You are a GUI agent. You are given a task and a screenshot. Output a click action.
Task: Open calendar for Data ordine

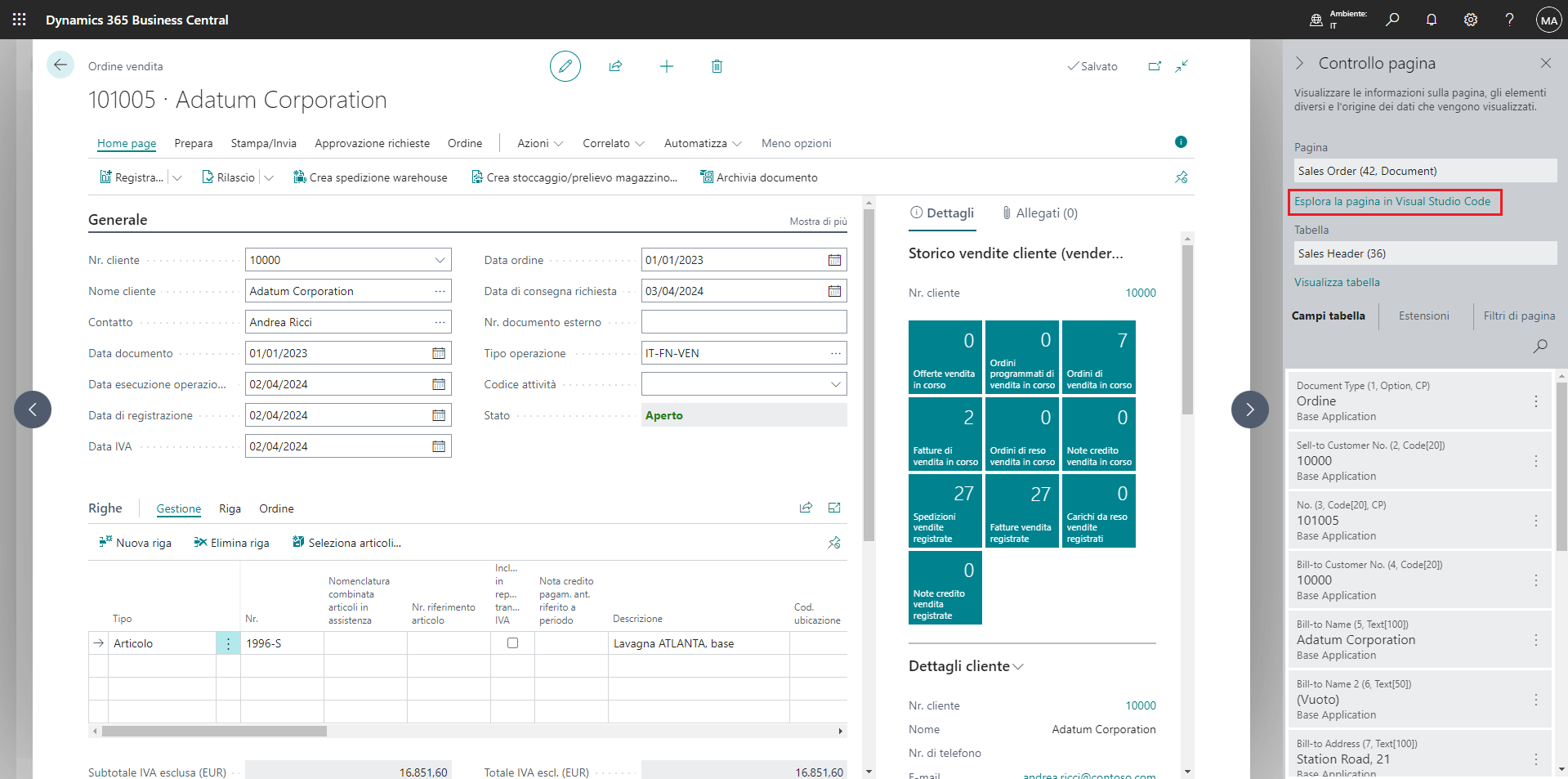point(834,260)
